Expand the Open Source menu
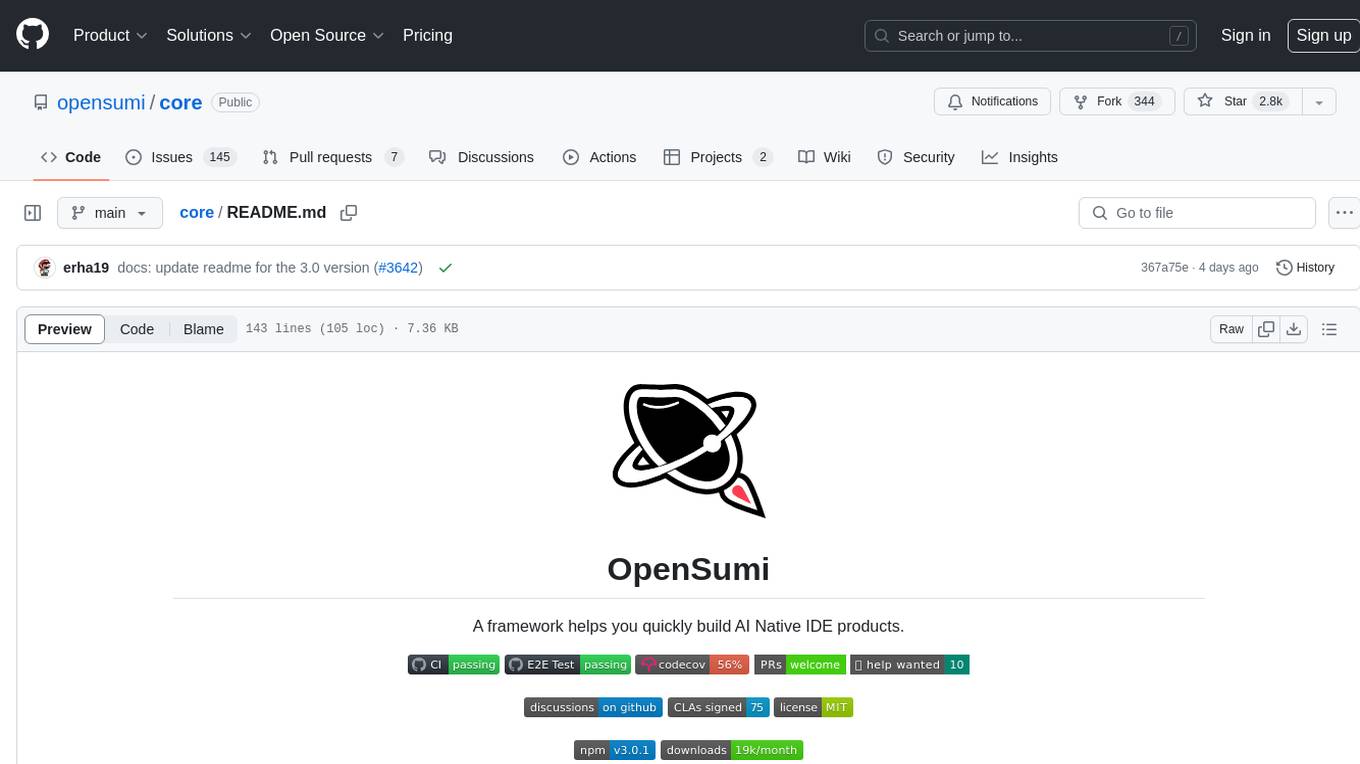This screenshot has height=764, width=1360. (327, 35)
